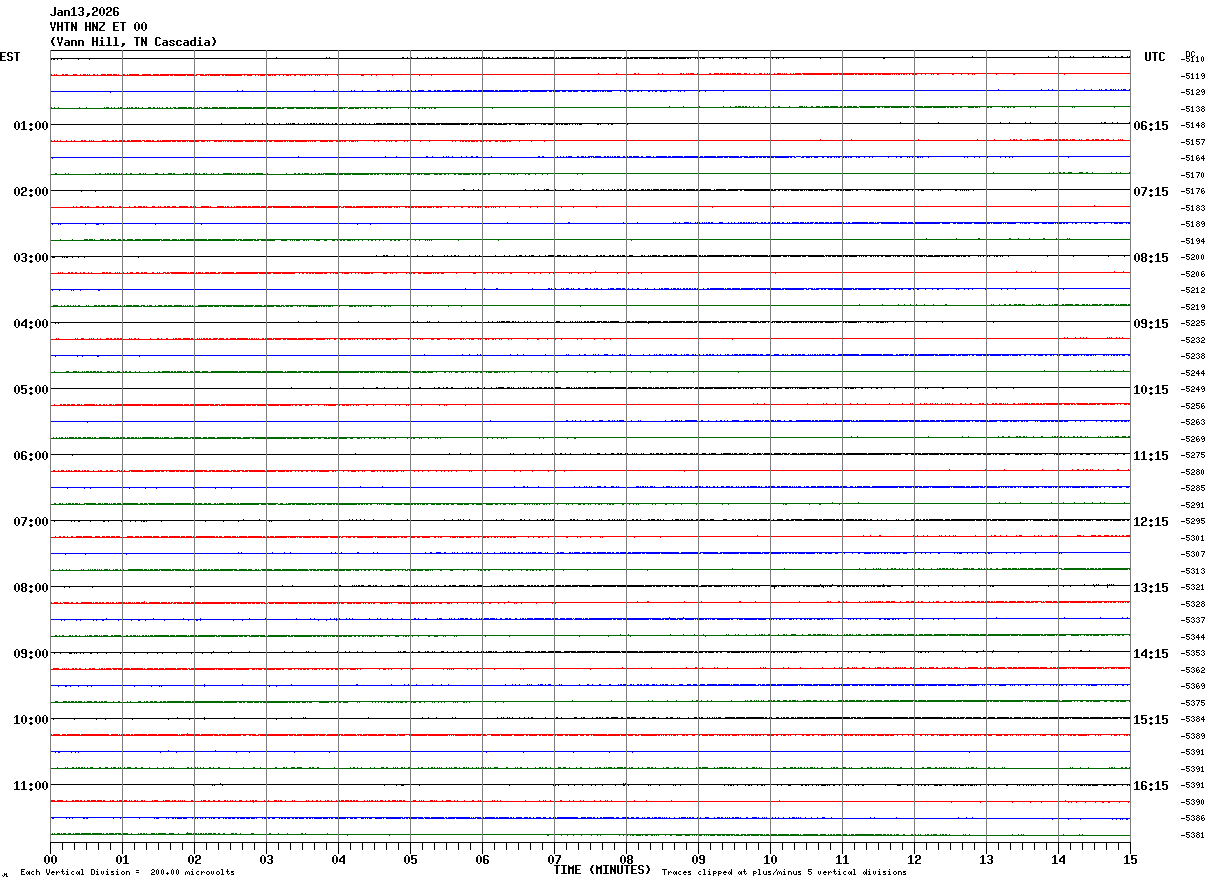
Task: Click the 16:15 UTC row label
Action: pos(1151,786)
